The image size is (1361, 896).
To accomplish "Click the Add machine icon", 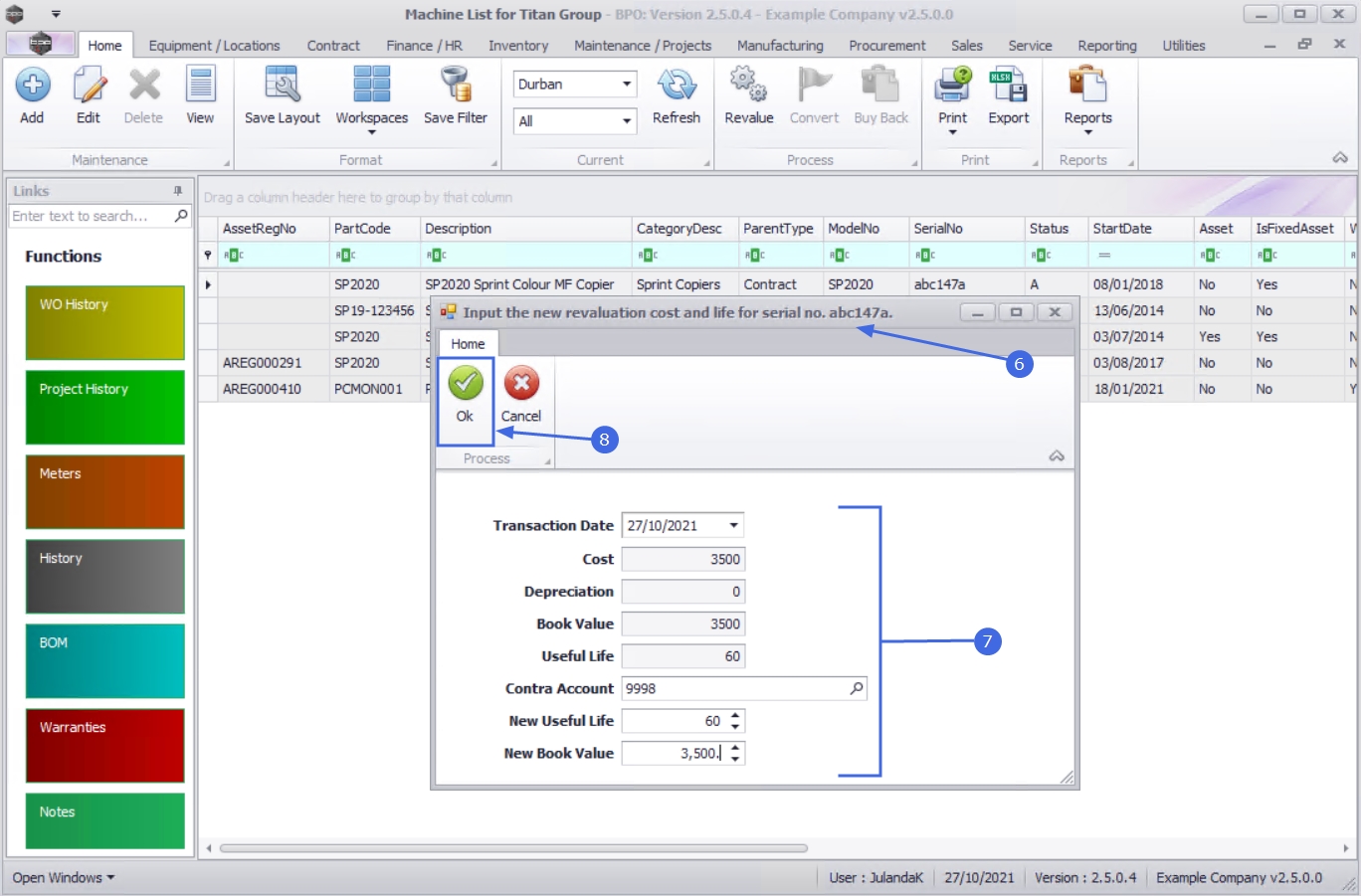I will click(32, 86).
